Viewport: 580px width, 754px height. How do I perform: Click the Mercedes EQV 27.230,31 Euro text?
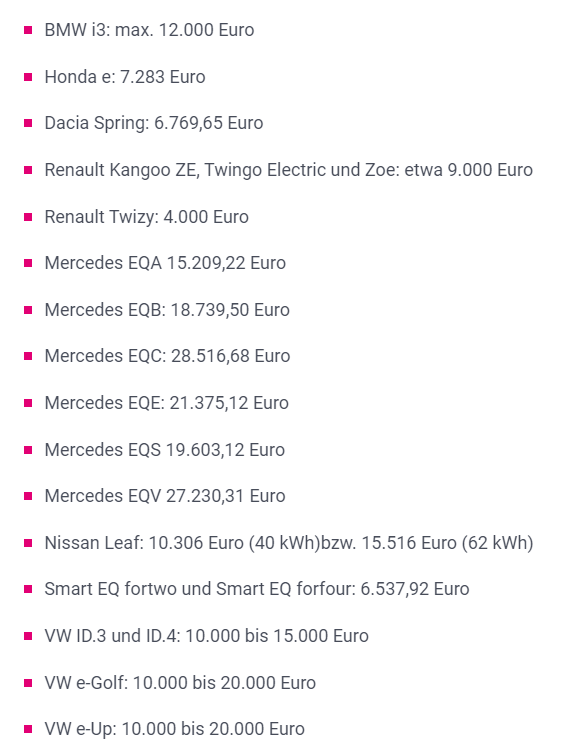pos(165,496)
